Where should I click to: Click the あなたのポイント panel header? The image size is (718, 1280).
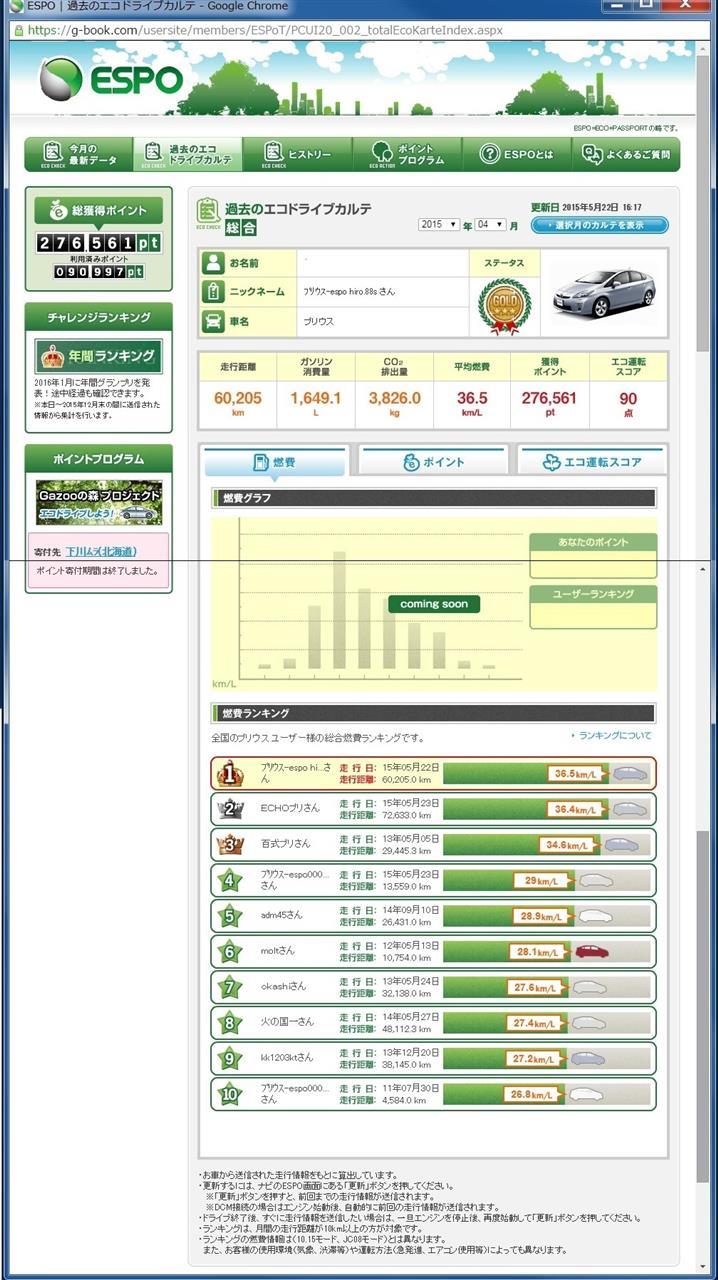click(593, 542)
